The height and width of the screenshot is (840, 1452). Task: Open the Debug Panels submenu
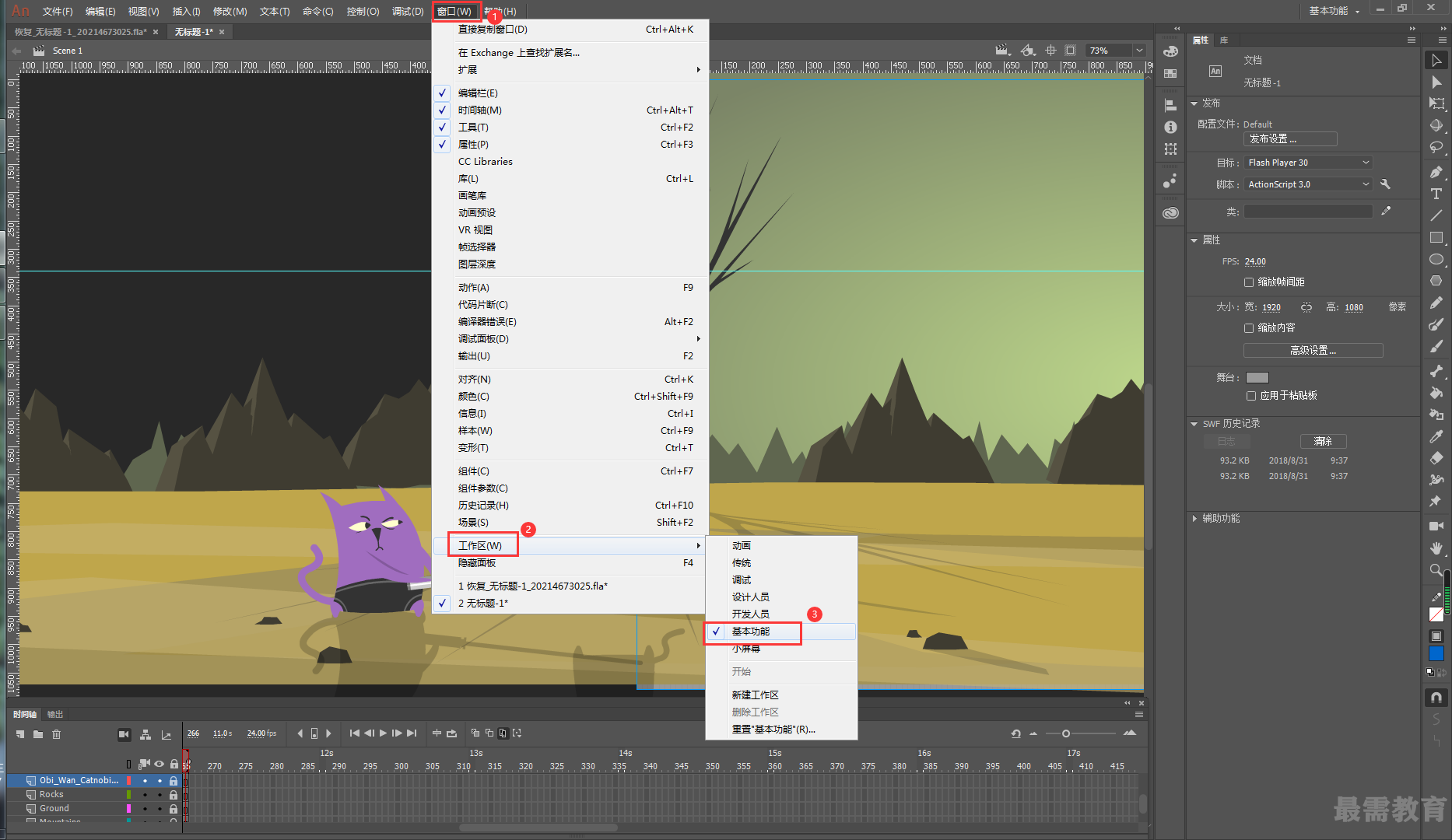click(x=570, y=338)
